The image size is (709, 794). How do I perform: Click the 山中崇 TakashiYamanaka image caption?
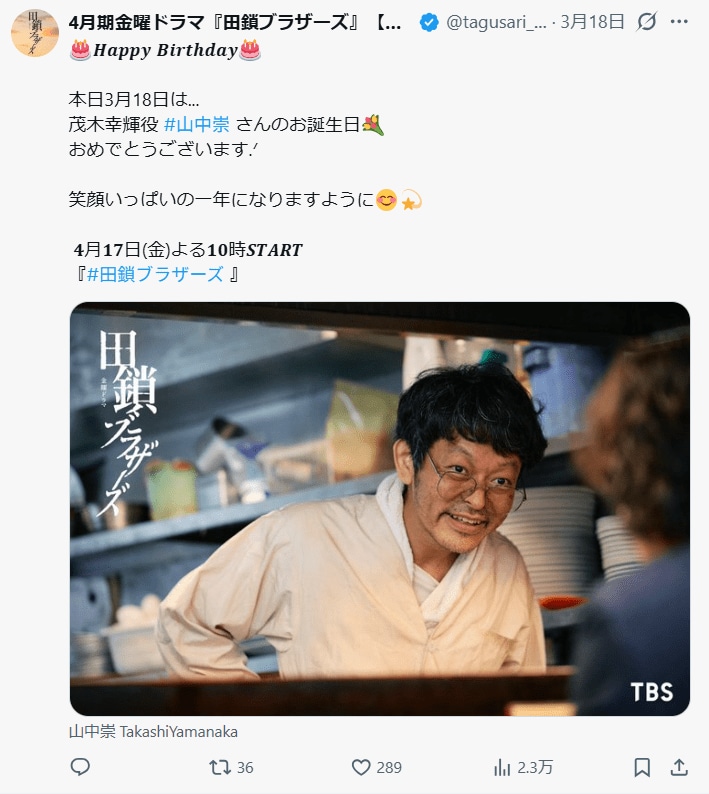[153, 732]
